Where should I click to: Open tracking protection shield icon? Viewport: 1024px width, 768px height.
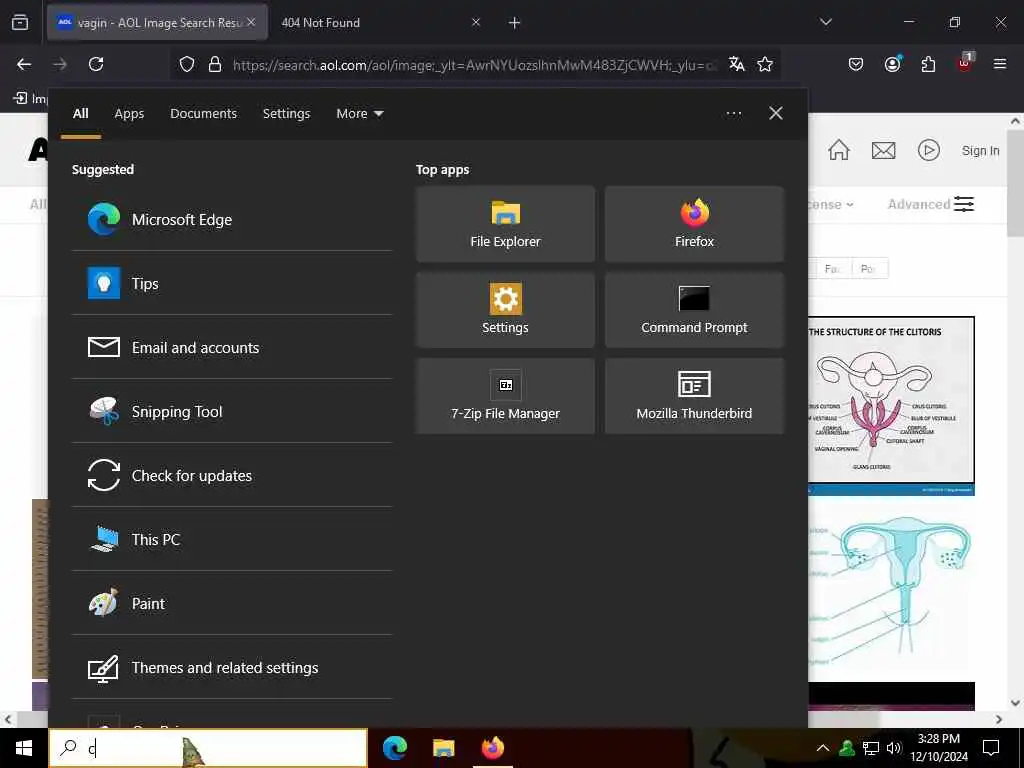coord(187,64)
